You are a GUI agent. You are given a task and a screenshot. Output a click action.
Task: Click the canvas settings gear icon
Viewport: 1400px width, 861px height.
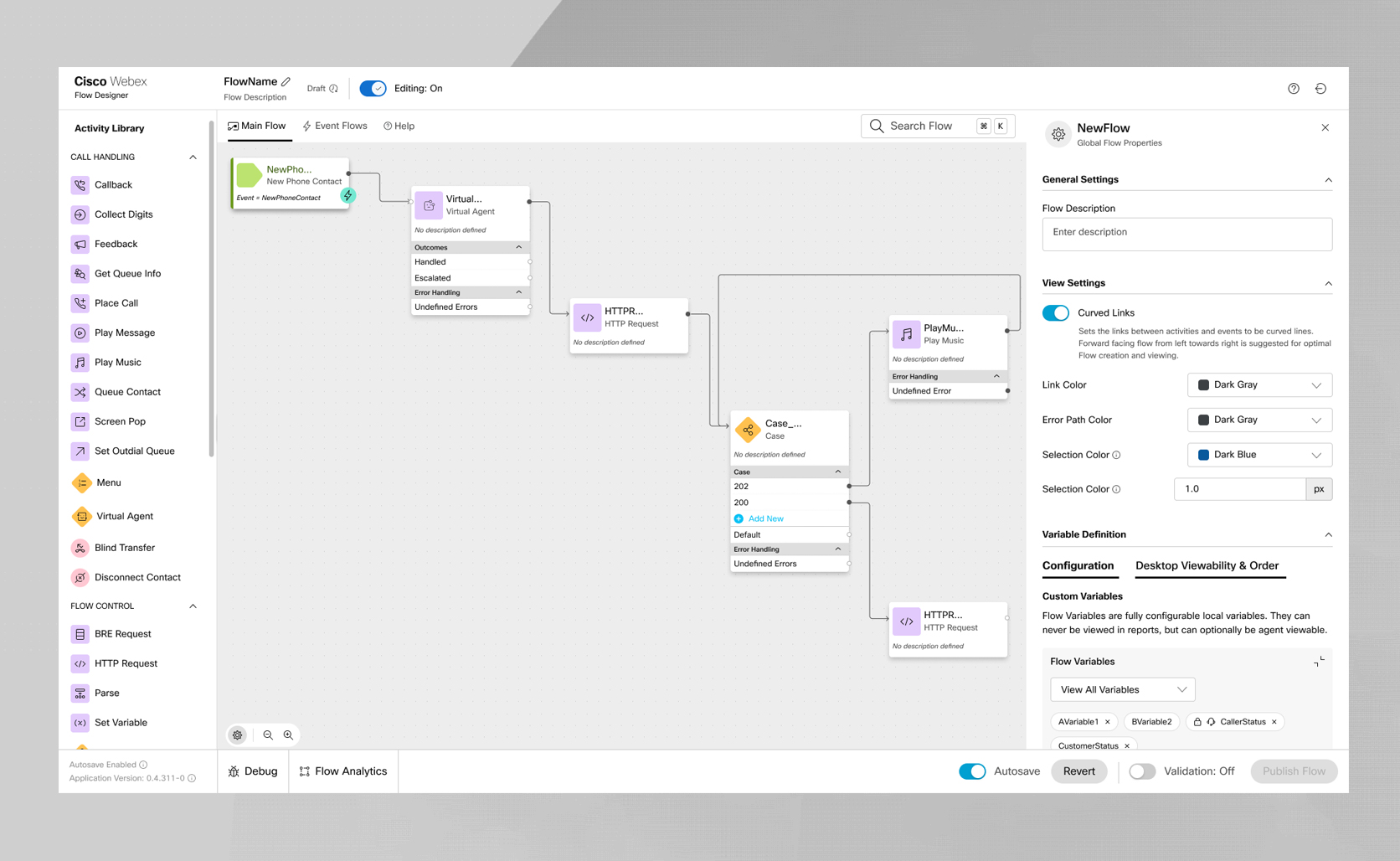pos(238,735)
